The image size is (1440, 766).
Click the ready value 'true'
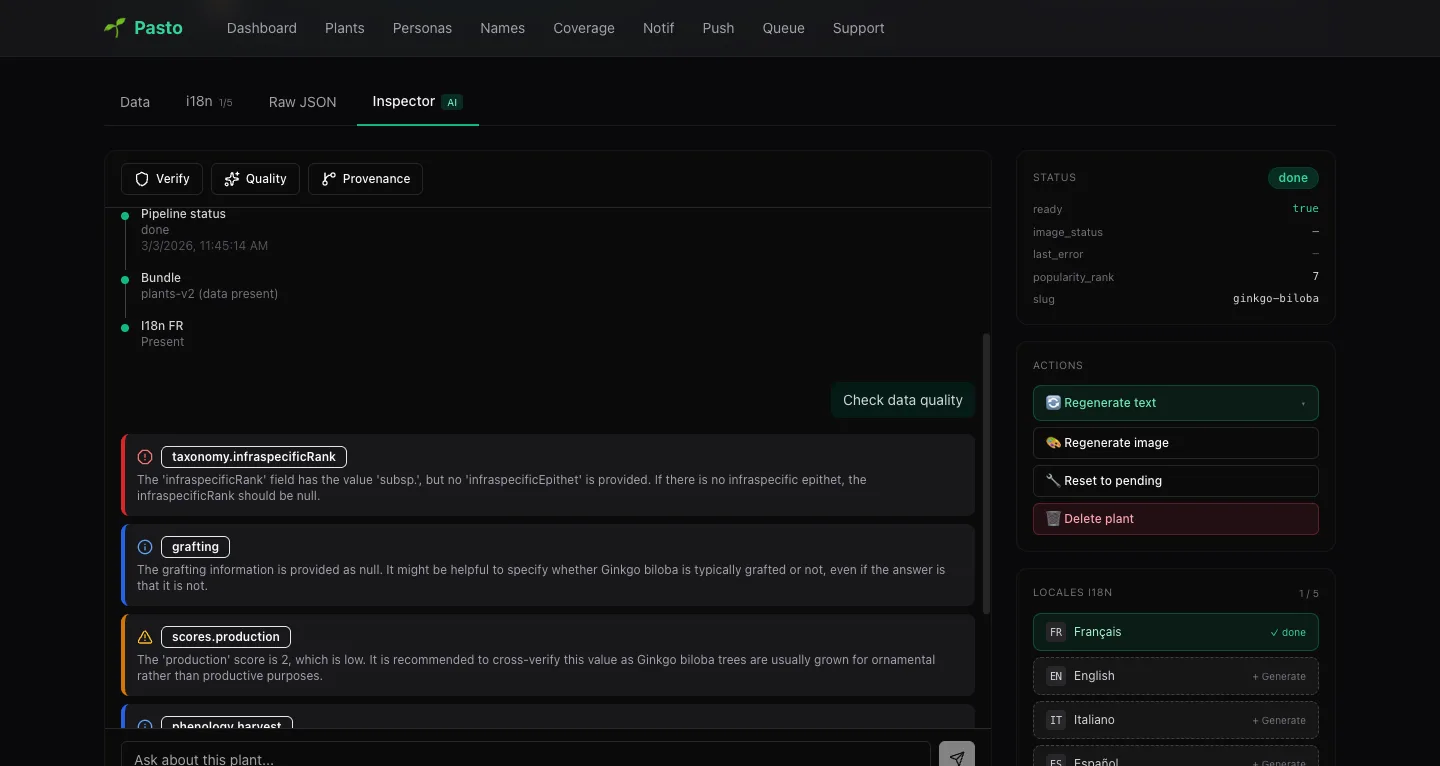pyautogui.click(x=1305, y=209)
